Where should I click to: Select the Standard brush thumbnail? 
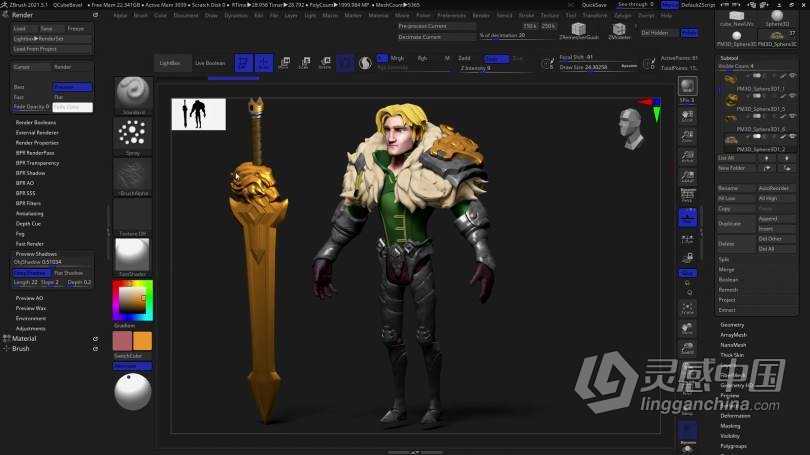[x=133, y=96]
